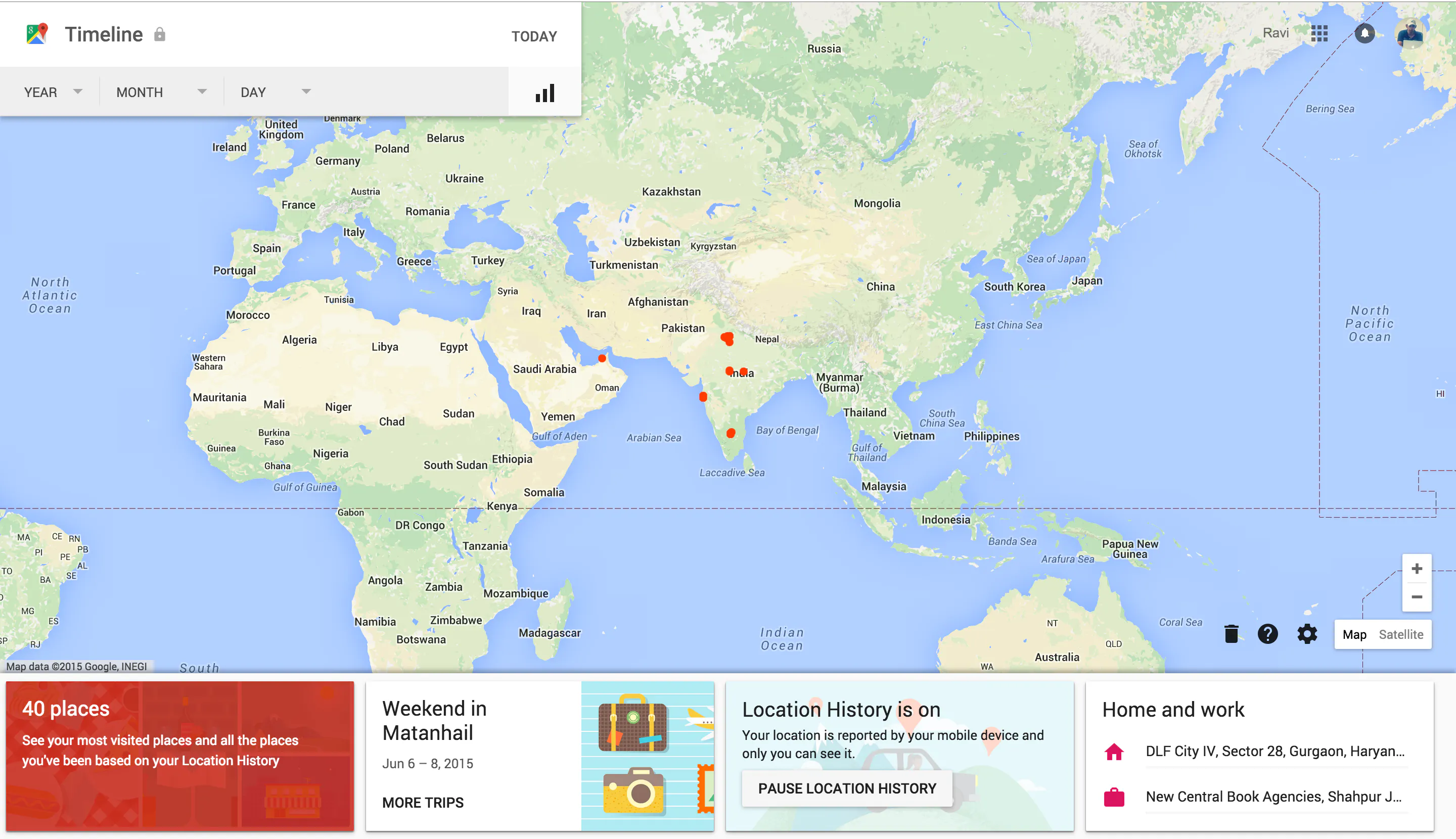Click Location History is on heading
Viewport: 1456px width, 839px height.
point(841,709)
